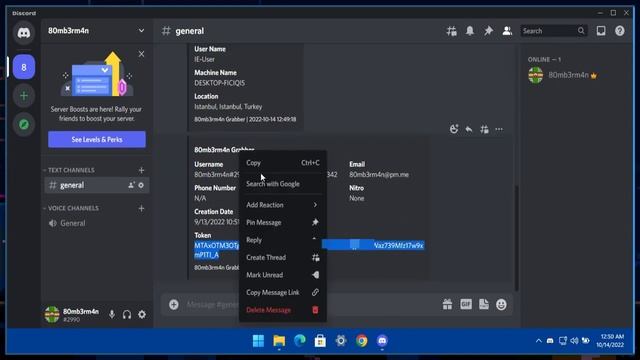This screenshot has width=640, height=360.
Task: Create a voice channel with plus icon
Action: pos(141,208)
